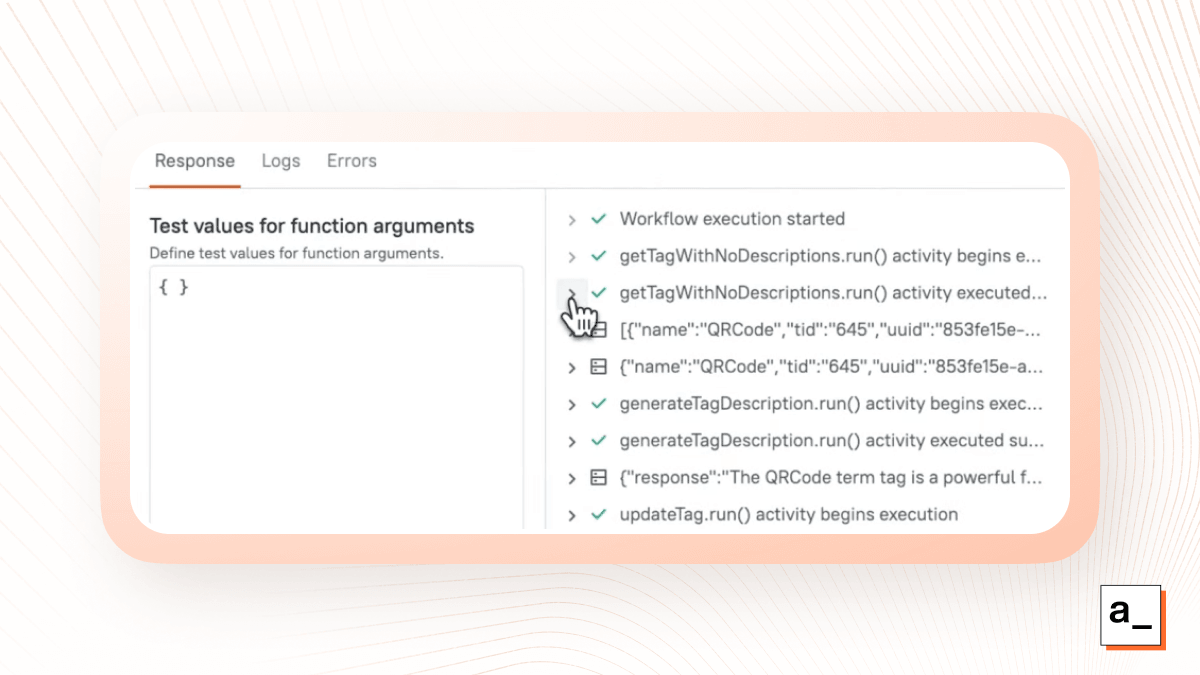This screenshot has height=675, width=1200.
Task: Expand the updateTag.run() begins execution entry
Action: (x=571, y=514)
